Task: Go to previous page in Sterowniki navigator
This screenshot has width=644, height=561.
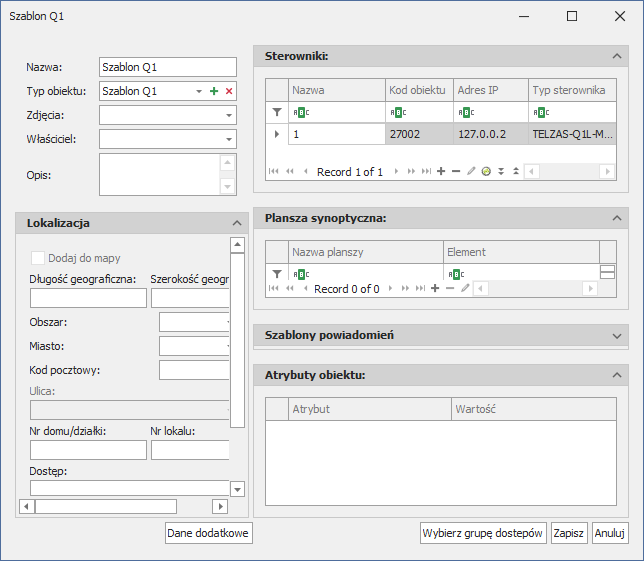Action: (290, 171)
